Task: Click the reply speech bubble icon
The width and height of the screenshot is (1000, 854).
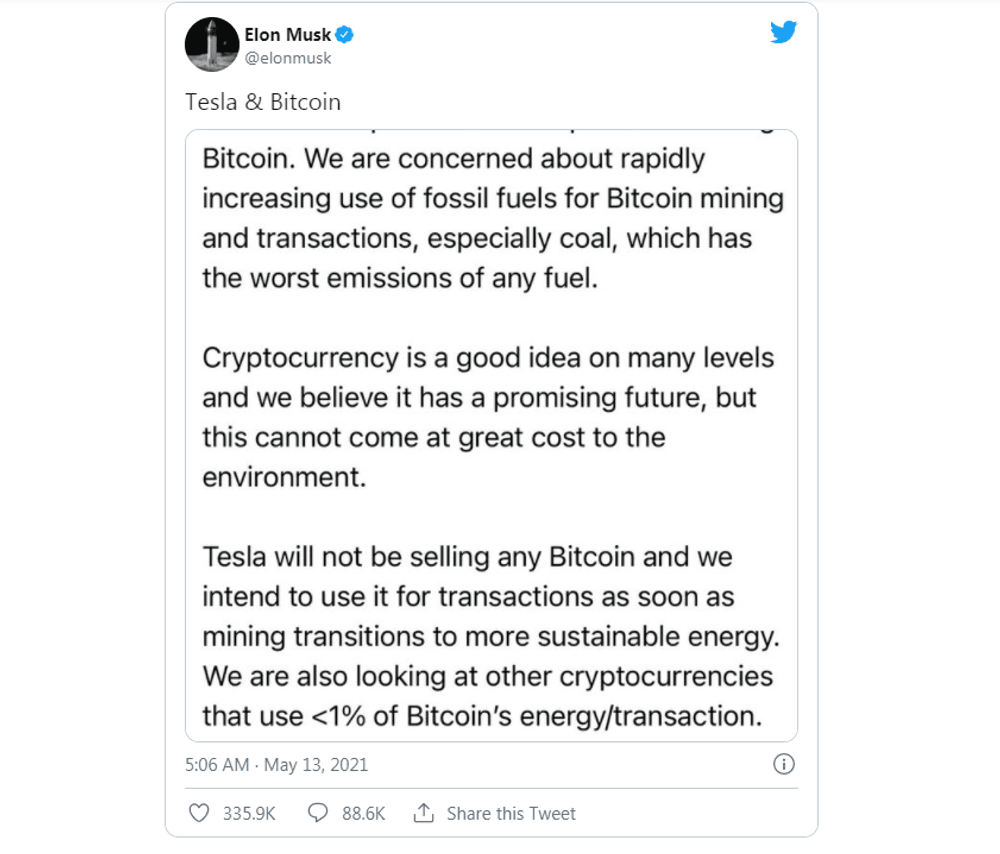Action: pyautogui.click(x=318, y=813)
